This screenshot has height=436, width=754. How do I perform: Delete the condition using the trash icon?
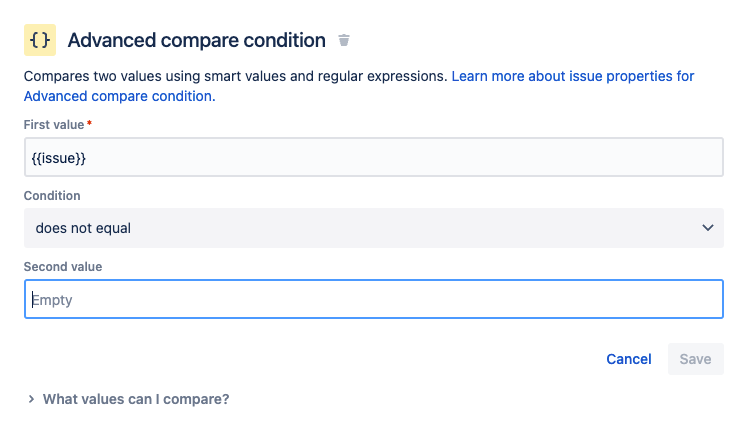tap(344, 40)
